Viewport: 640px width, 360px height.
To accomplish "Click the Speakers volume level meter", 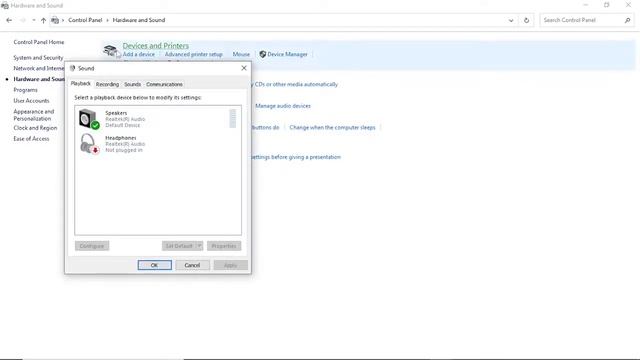I will (233, 119).
